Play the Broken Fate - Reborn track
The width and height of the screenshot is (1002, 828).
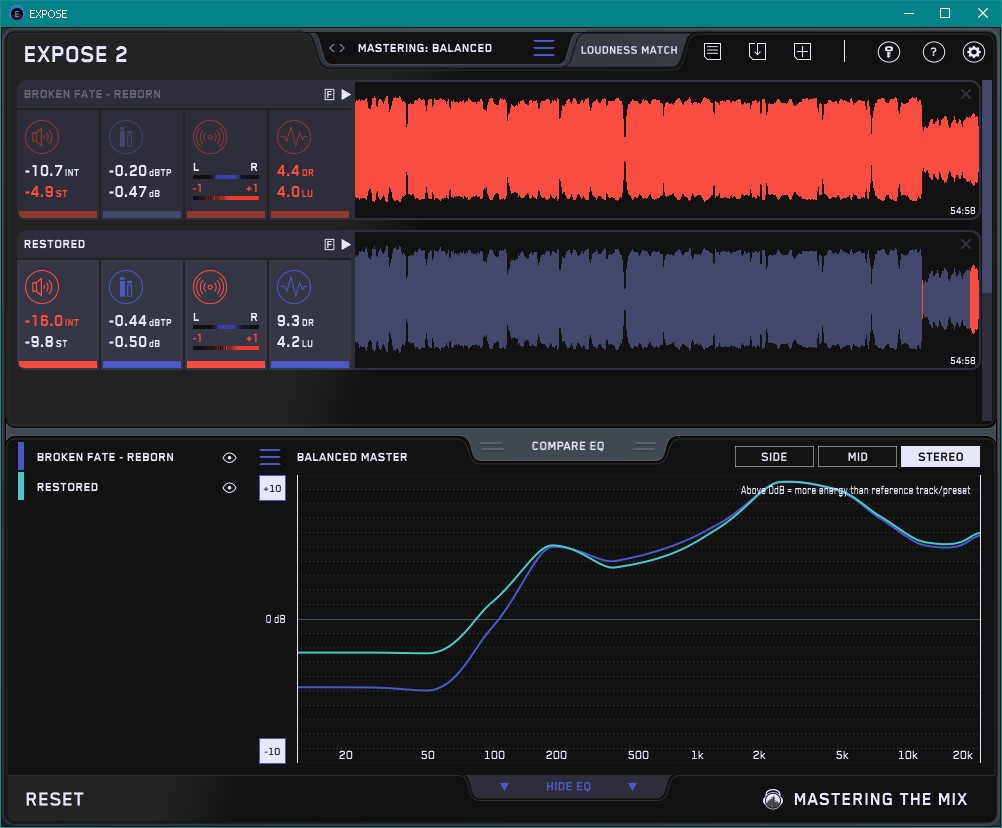(346, 94)
